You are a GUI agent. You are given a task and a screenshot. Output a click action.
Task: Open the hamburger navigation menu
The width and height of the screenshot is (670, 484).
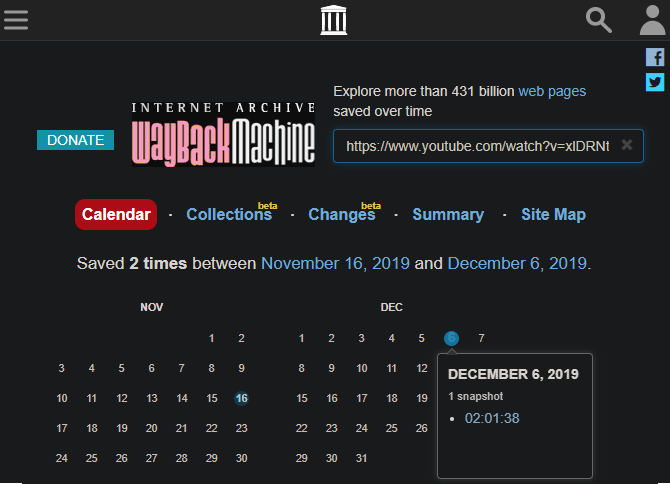pyautogui.click(x=16, y=20)
